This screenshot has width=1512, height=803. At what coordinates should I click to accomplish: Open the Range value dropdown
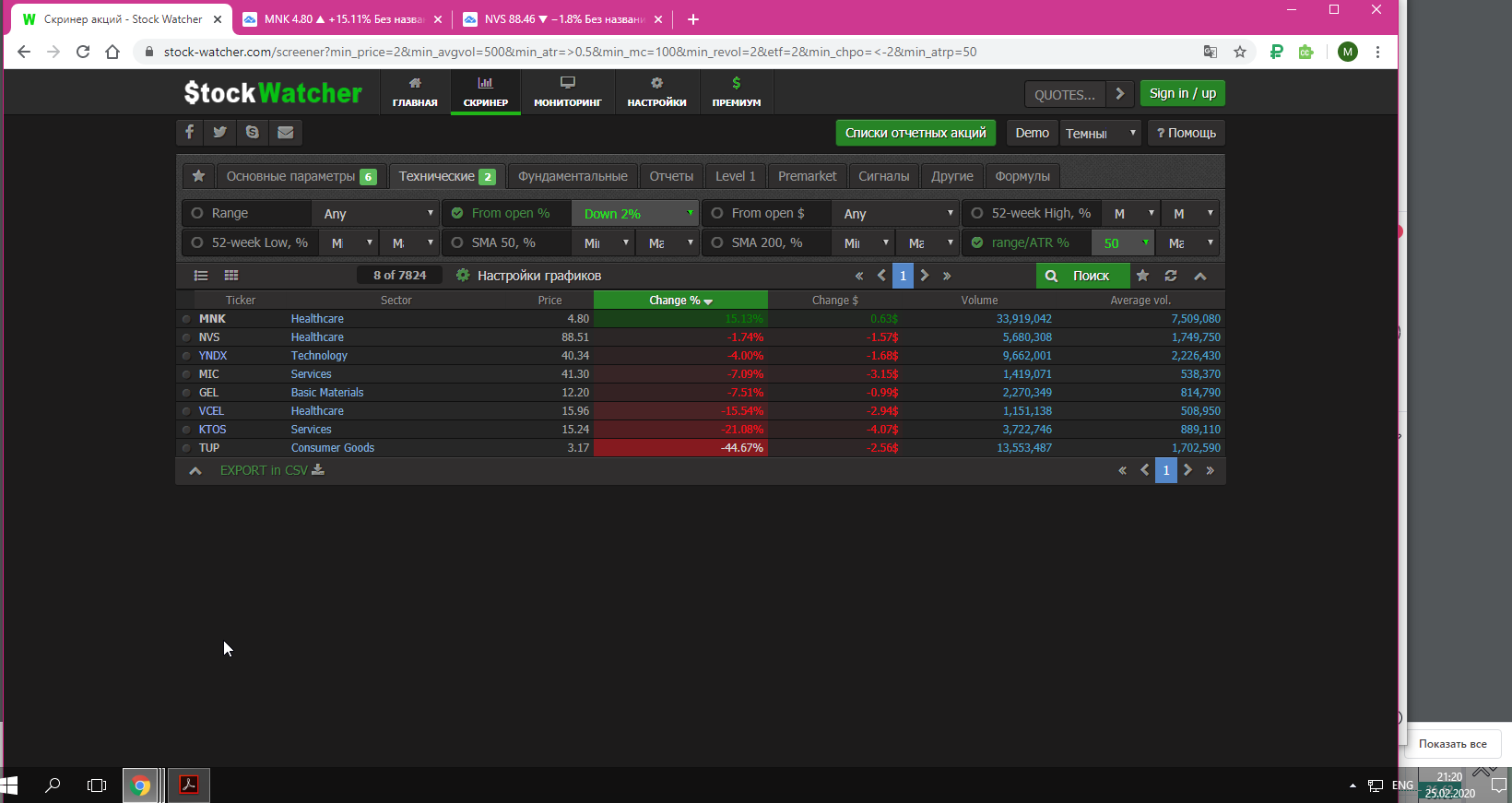point(375,213)
